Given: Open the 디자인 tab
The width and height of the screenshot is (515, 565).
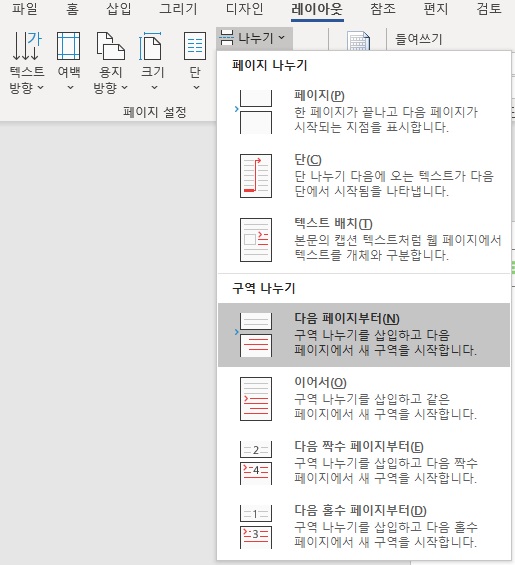Looking at the screenshot, I should [244, 9].
